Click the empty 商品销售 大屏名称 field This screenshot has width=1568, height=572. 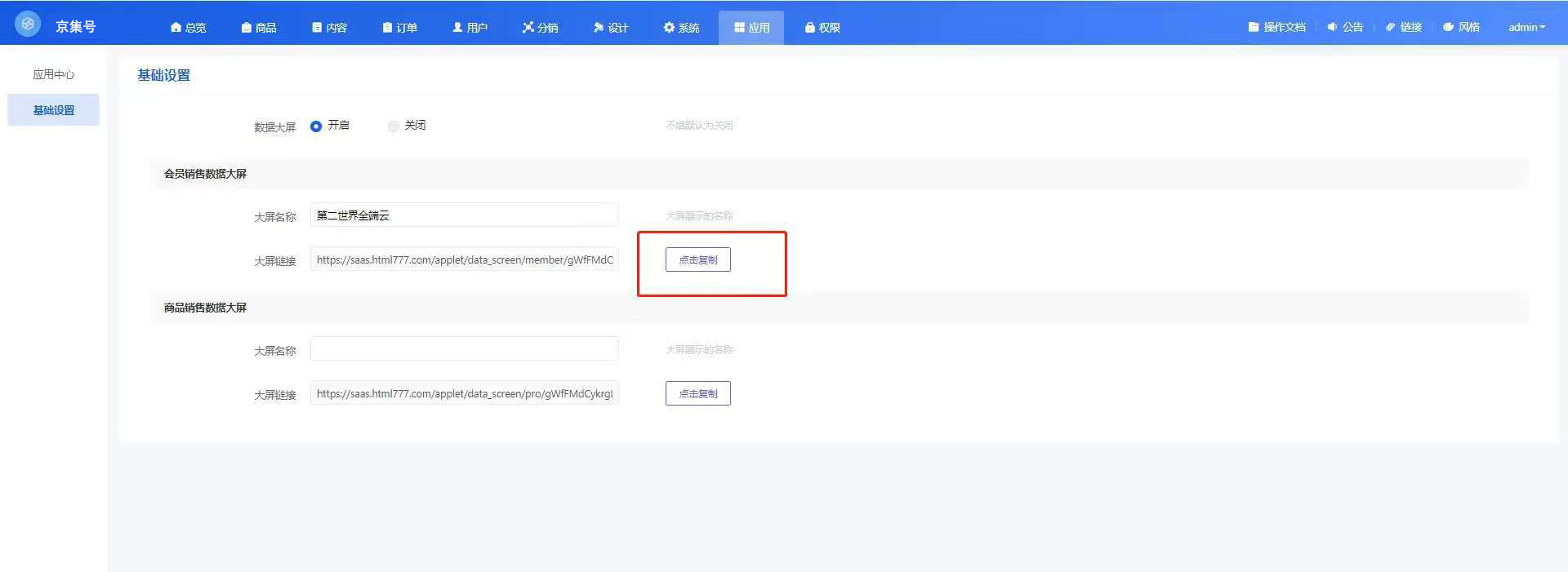click(x=464, y=349)
